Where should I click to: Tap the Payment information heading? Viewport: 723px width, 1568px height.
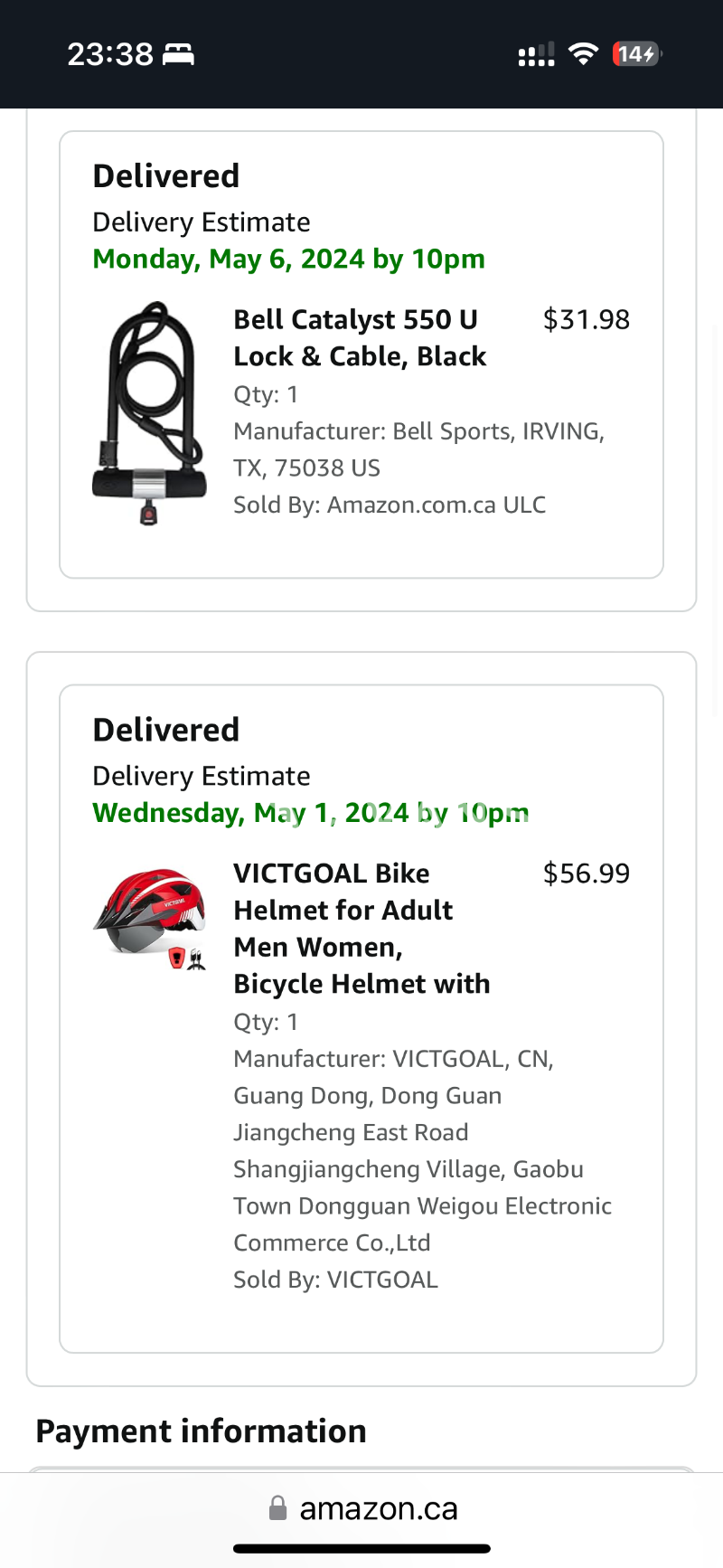coord(201,1431)
